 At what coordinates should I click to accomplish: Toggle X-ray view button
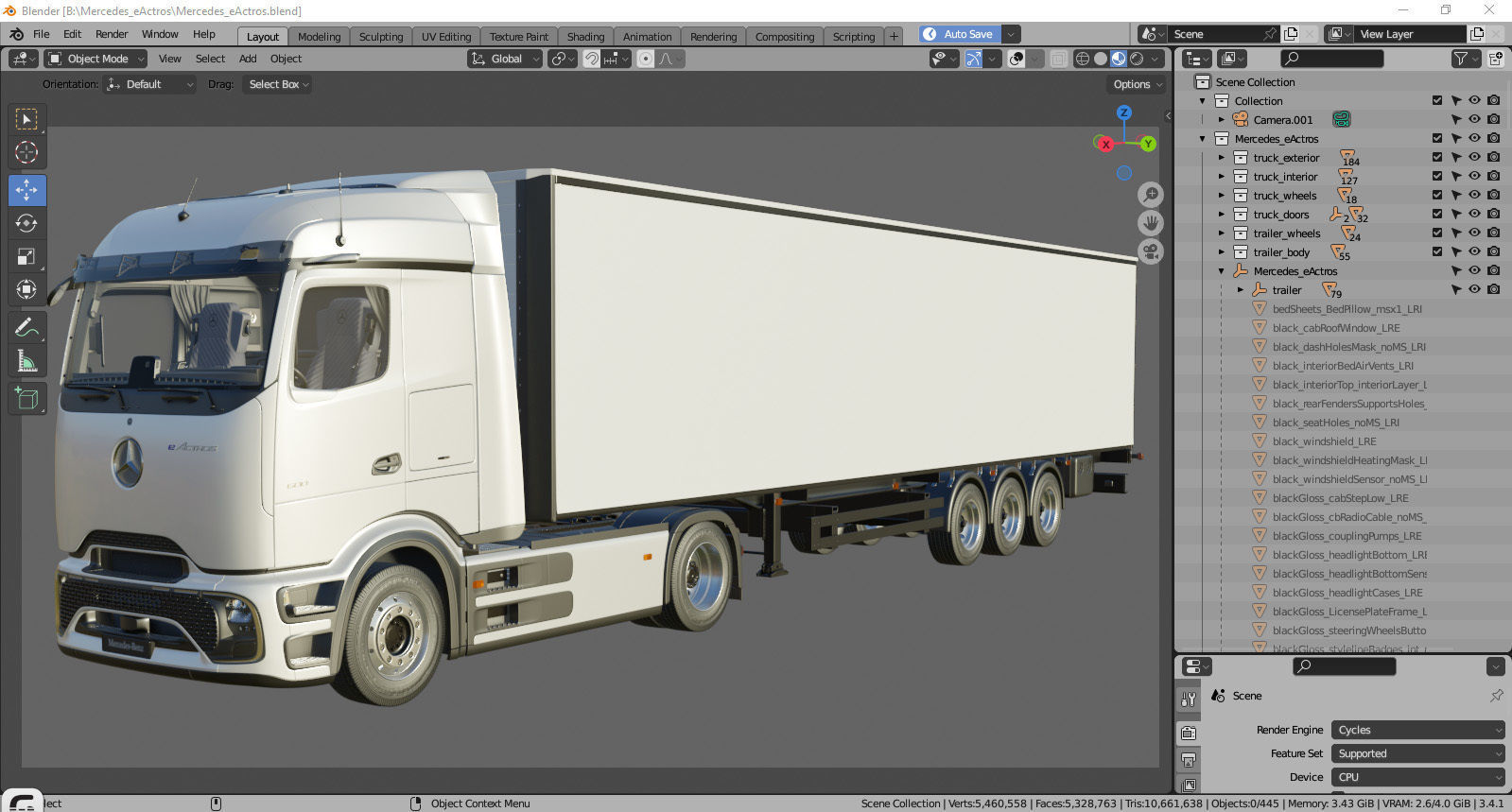click(x=1058, y=59)
